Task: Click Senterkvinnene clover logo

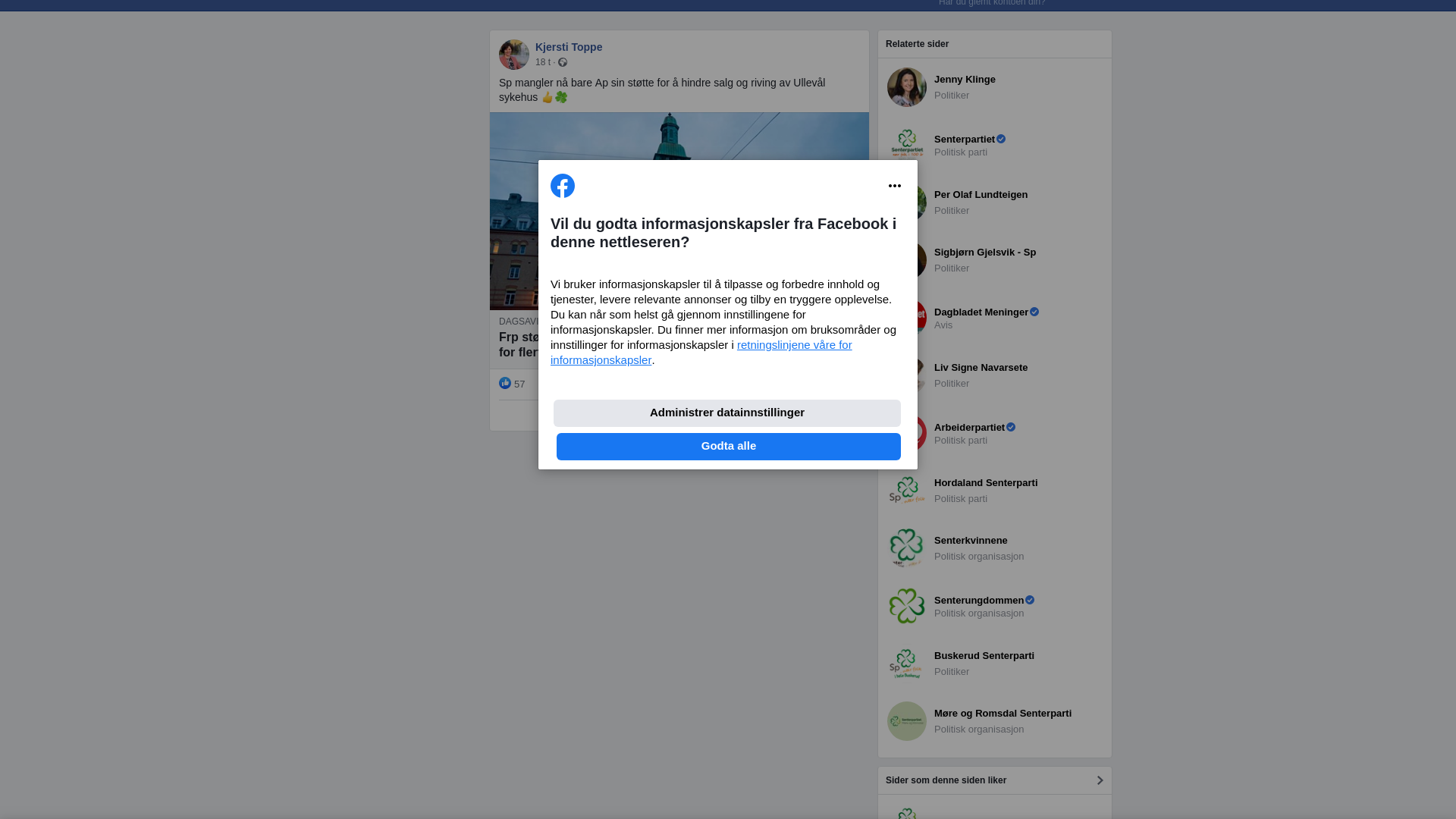Action: pyautogui.click(x=907, y=548)
